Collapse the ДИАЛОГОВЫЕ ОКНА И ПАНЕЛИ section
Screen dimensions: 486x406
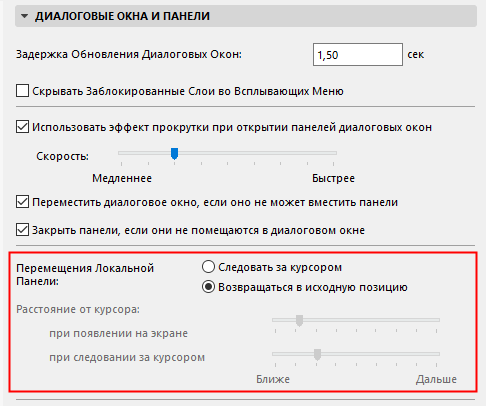coord(24,16)
